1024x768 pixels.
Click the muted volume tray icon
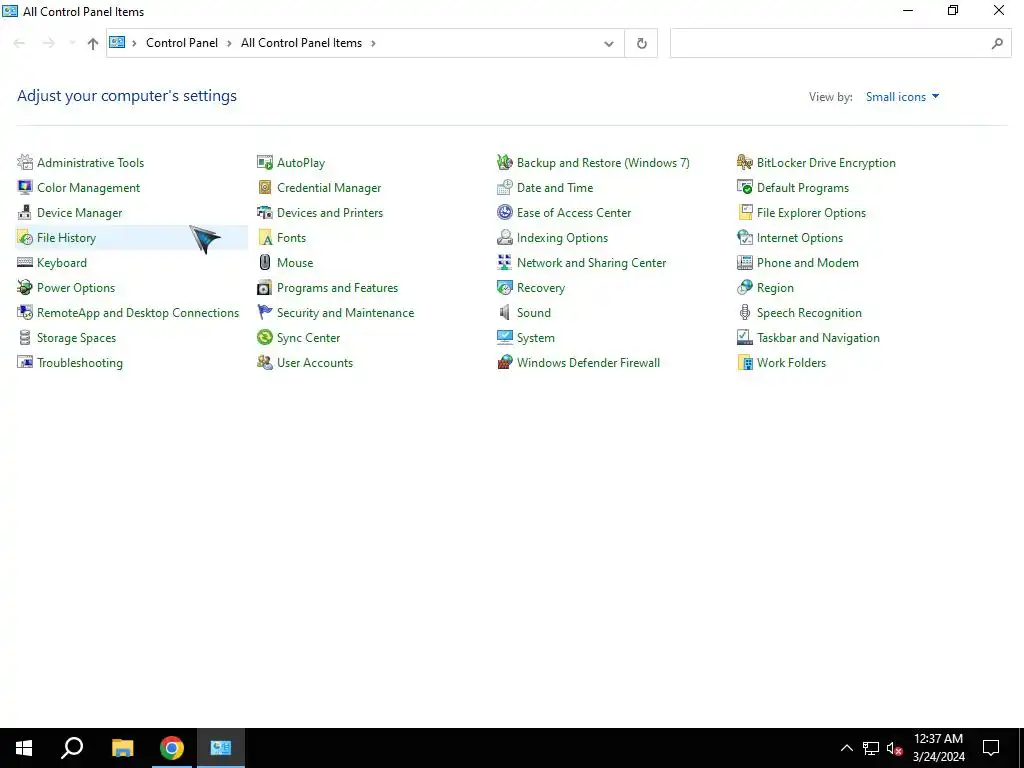click(x=894, y=748)
